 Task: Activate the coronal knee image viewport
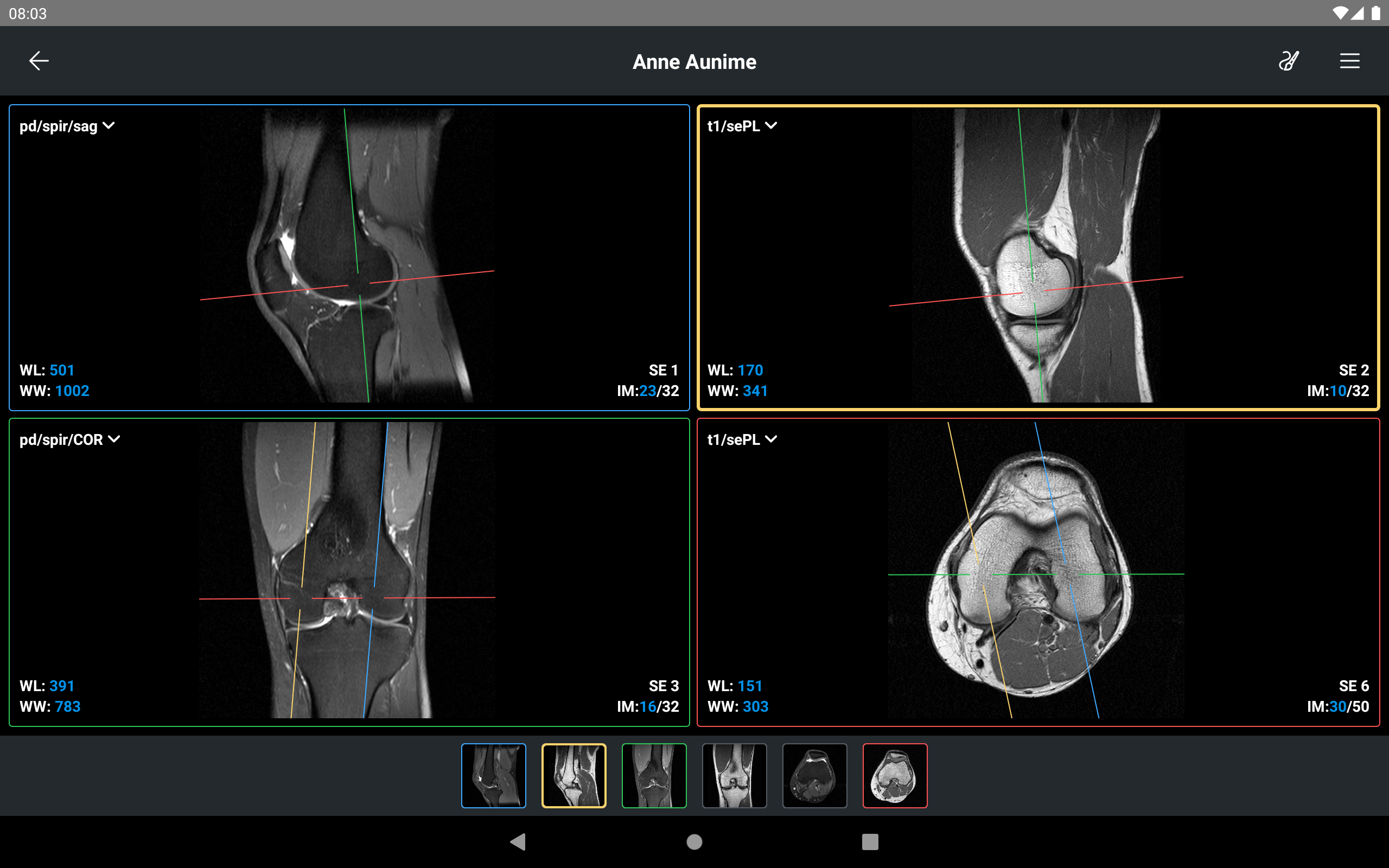[x=349, y=572]
